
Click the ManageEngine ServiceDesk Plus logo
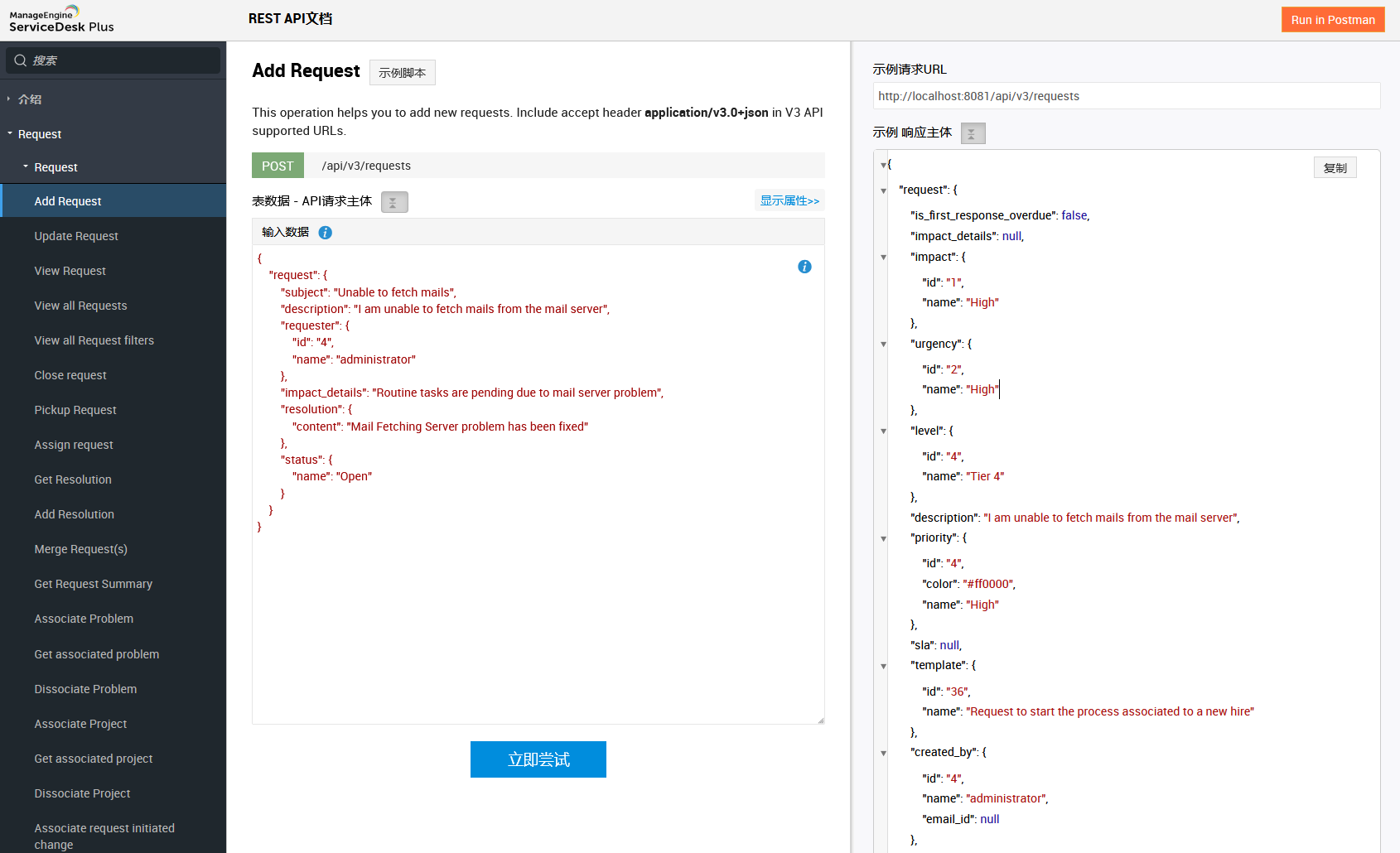pos(61,20)
